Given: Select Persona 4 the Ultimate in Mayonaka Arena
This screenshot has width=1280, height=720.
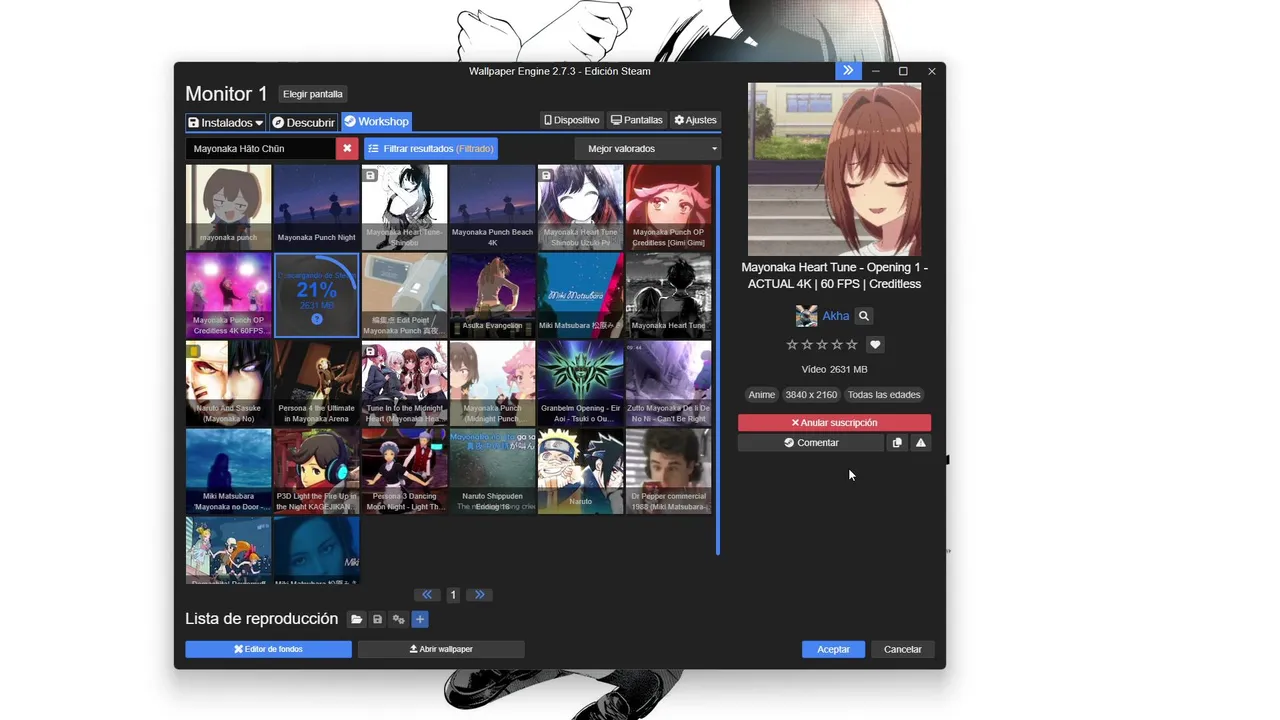Looking at the screenshot, I should point(316,383).
